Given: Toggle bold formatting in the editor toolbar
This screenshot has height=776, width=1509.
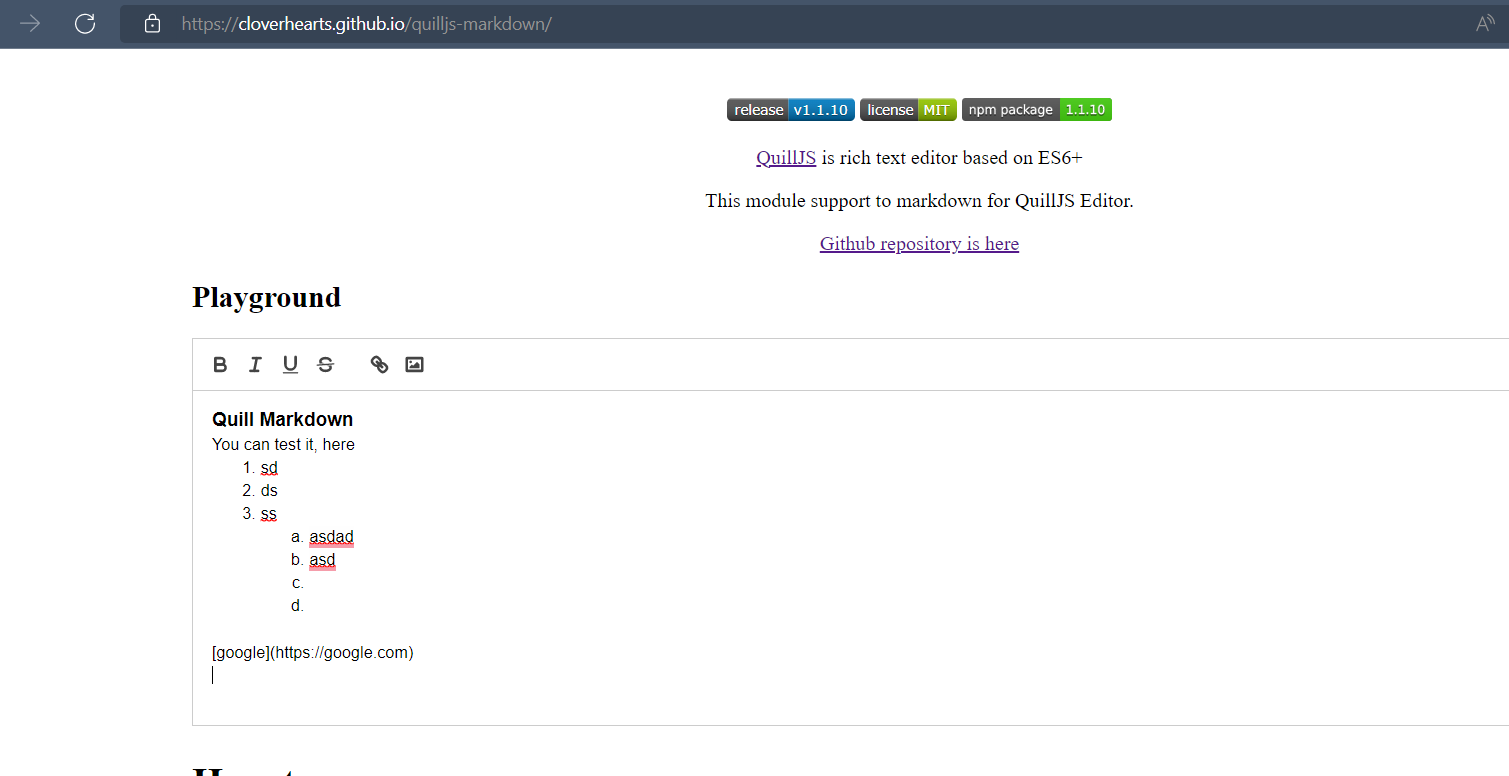Looking at the screenshot, I should (x=220, y=365).
